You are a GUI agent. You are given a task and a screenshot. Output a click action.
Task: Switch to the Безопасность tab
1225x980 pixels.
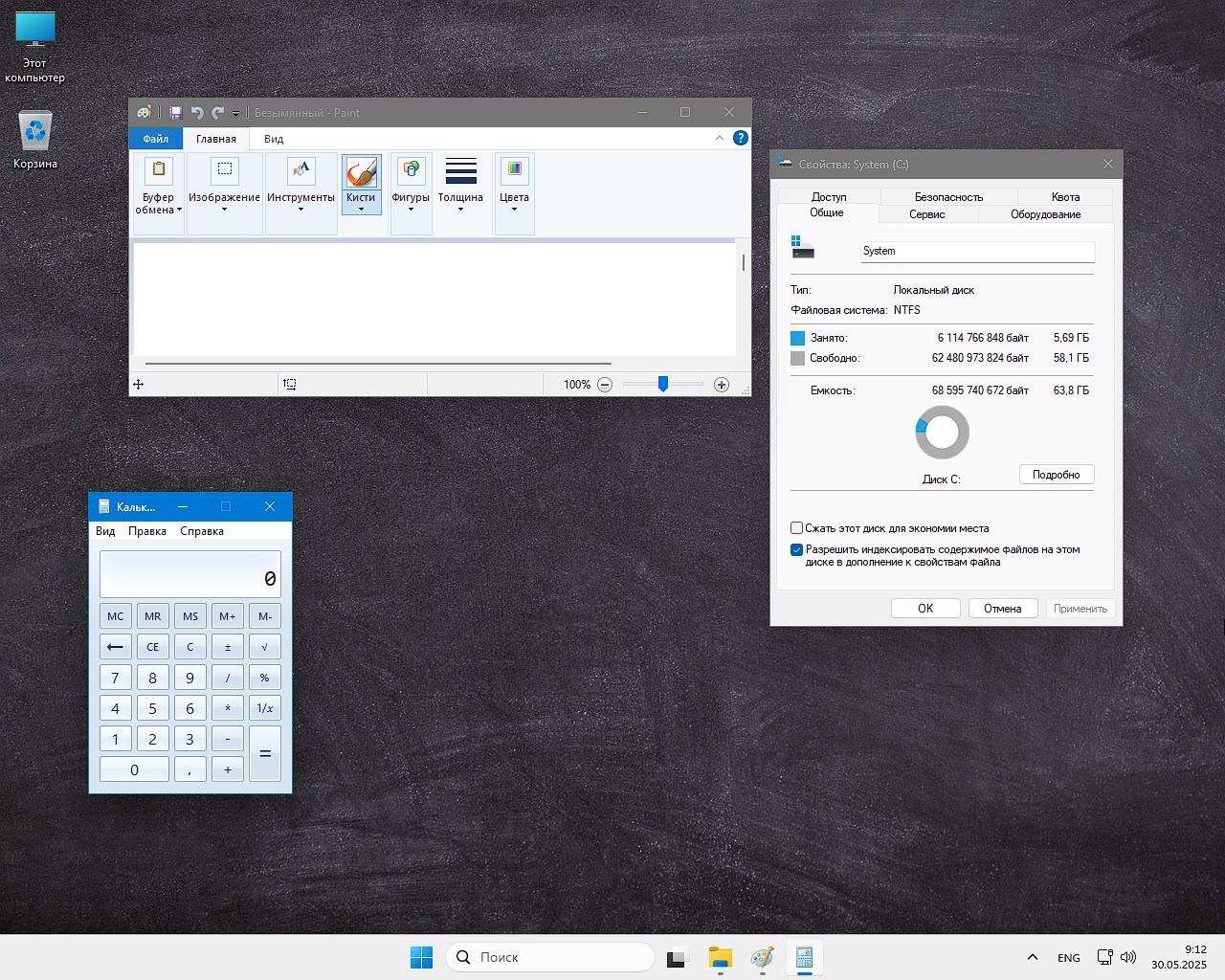pyautogui.click(x=948, y=197)
